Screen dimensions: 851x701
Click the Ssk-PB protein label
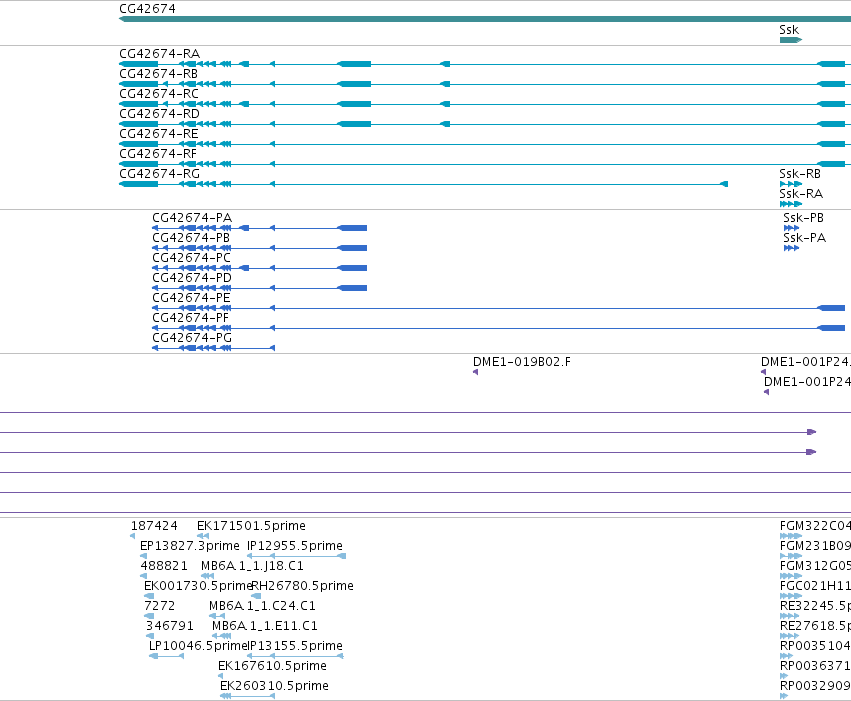tap(803, 218)
